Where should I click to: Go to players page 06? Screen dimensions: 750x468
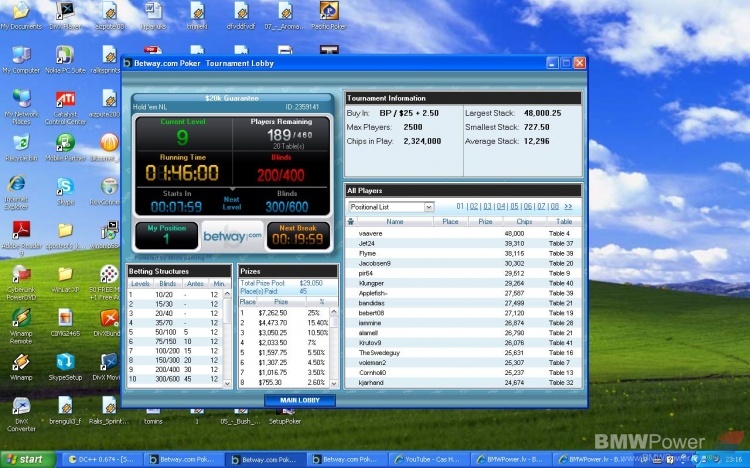tap(527, 206)
